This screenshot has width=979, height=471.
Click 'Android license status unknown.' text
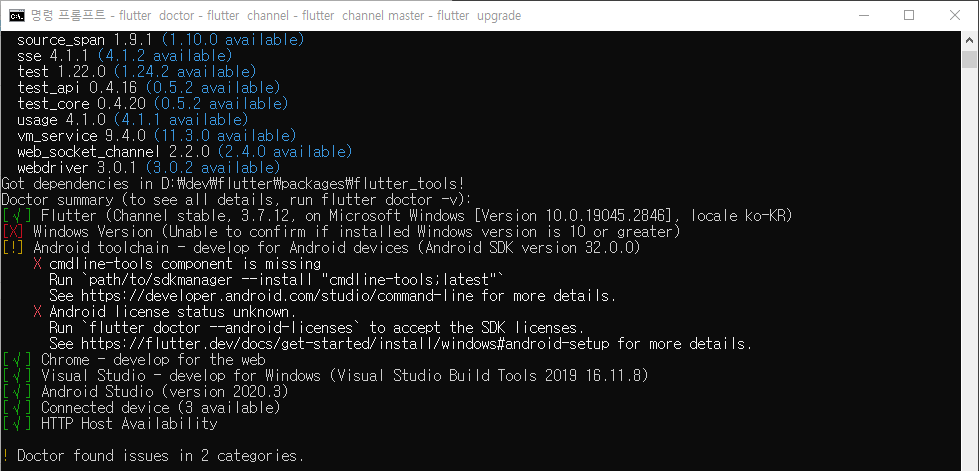173,312
